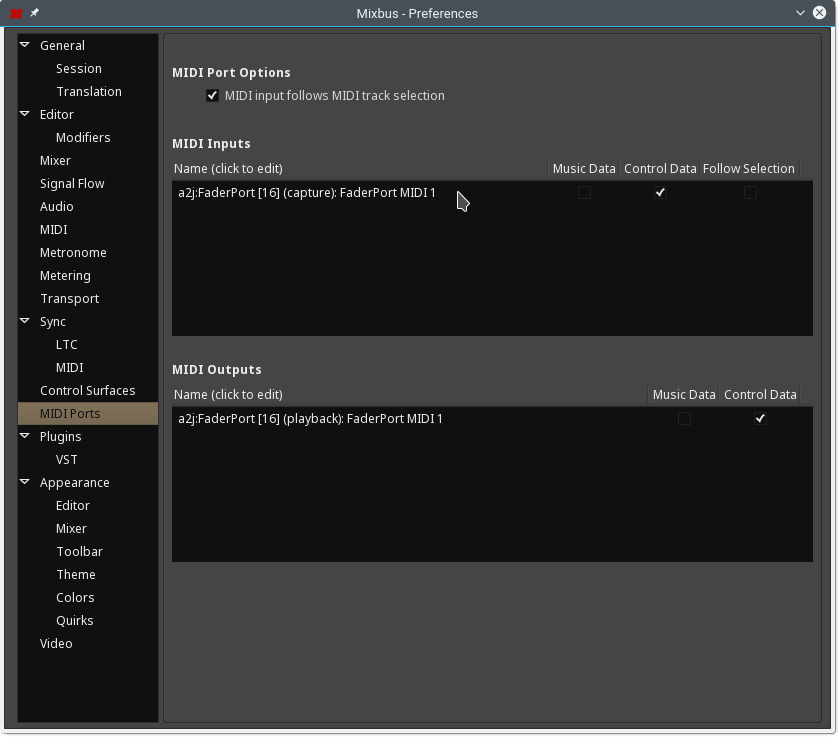Viewport: 840px width, 738px height.
Task: Collapse the Appearance tree section
Action: (x=25, y=483)
